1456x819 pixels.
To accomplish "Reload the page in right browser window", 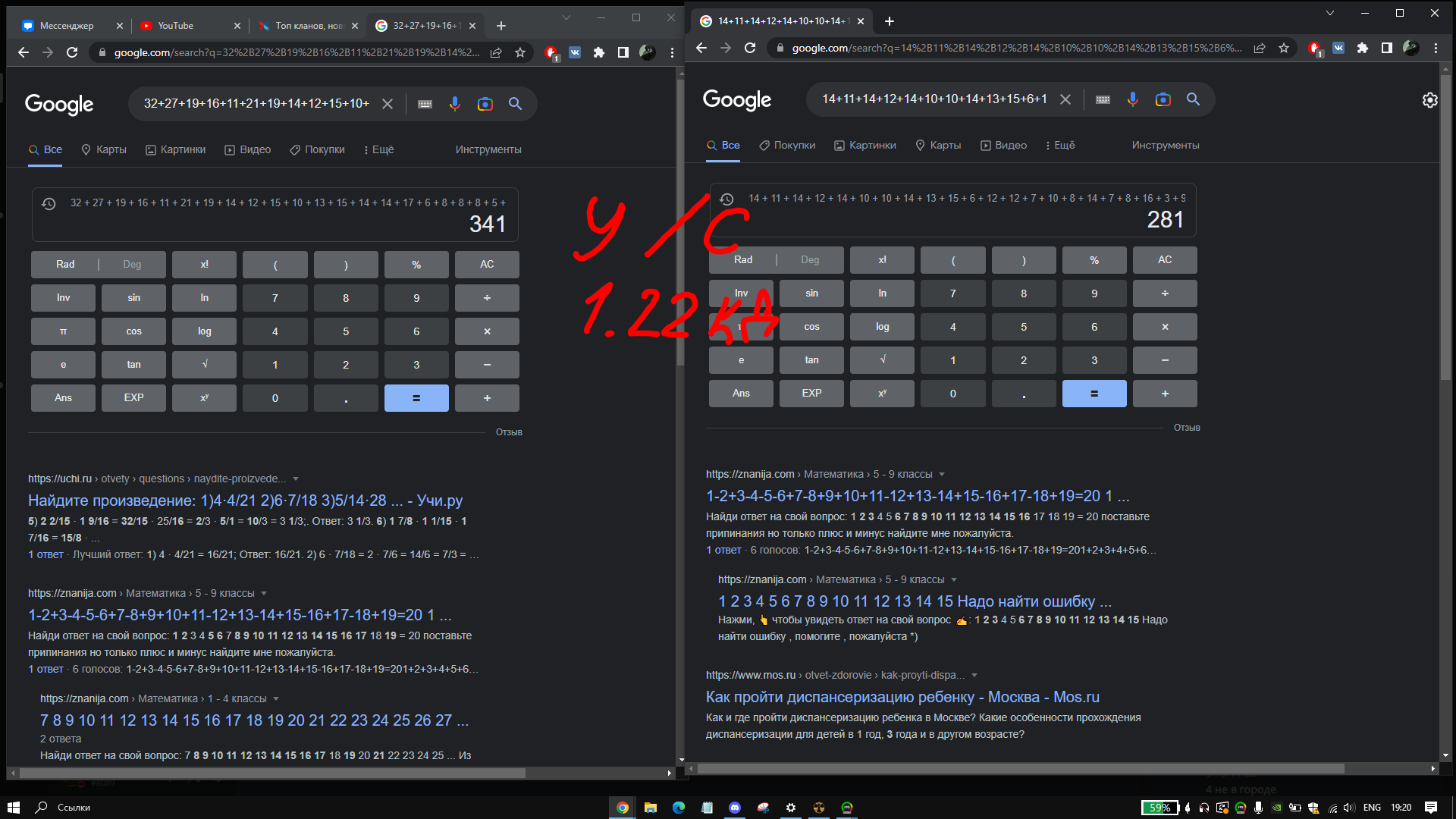I will pos(750,48).
